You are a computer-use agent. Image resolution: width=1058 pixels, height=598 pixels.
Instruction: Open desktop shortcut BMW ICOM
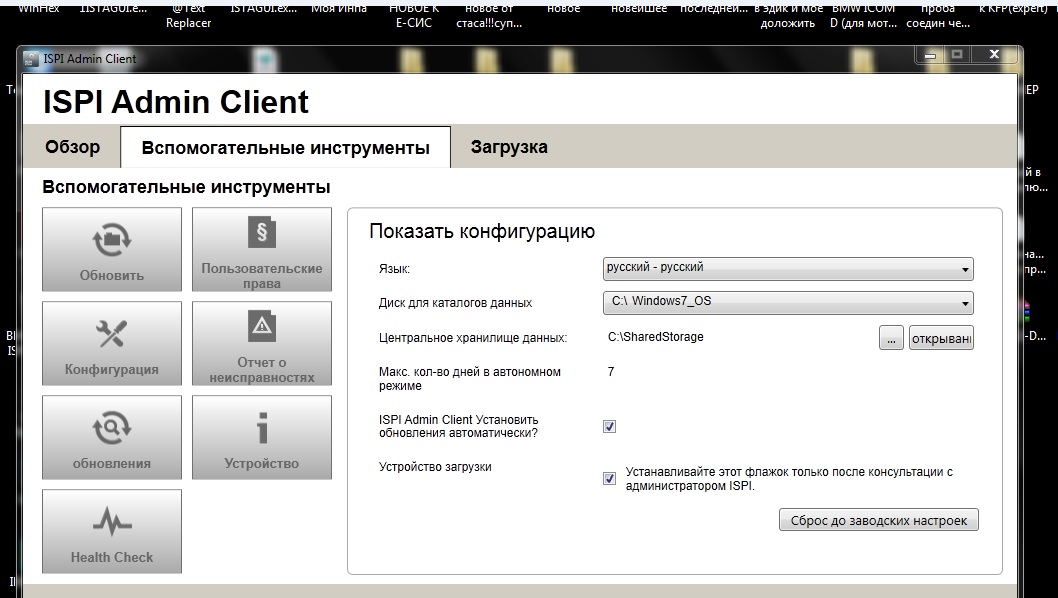(x=864, y=16)
